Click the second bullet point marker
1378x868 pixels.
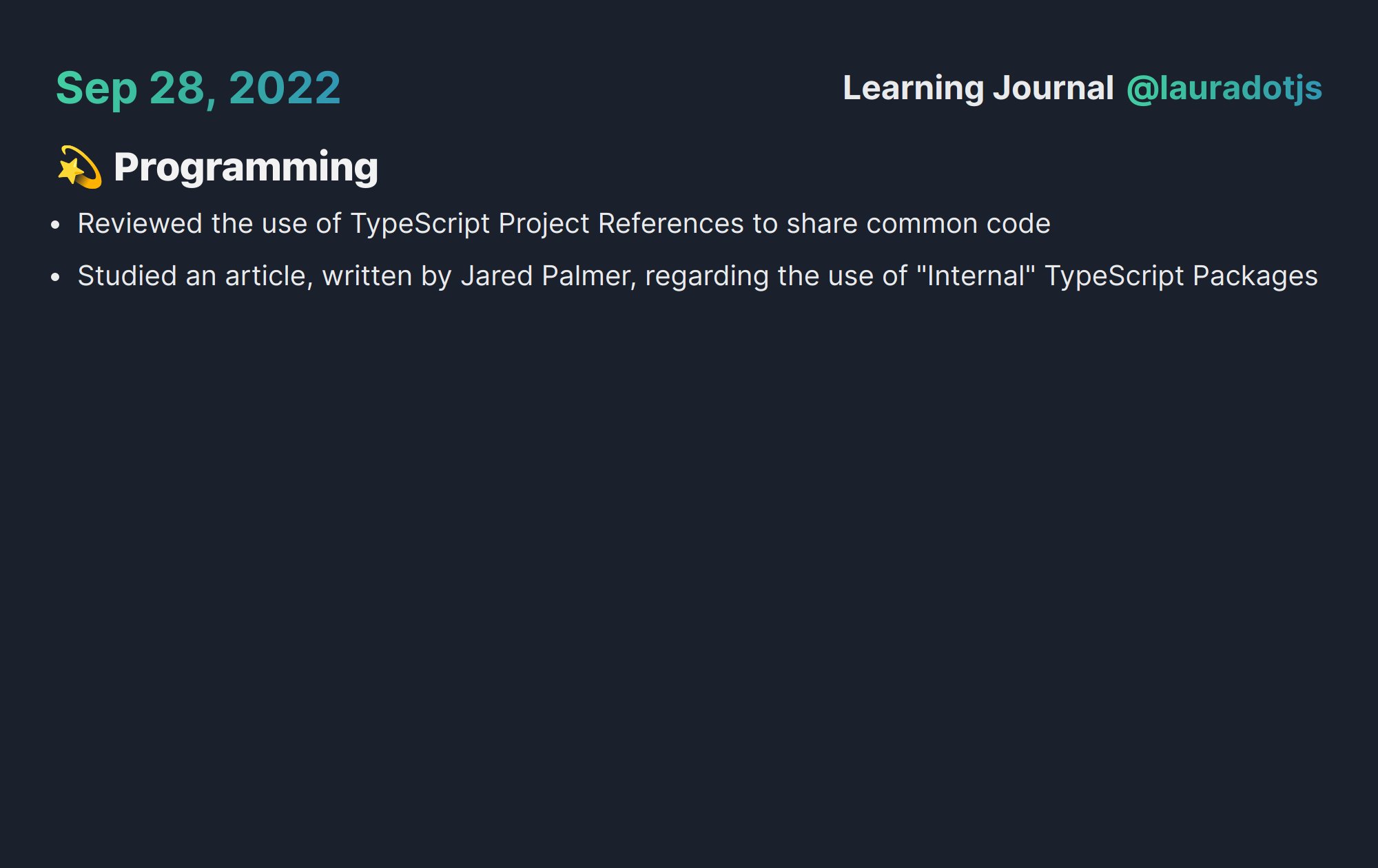56,277
